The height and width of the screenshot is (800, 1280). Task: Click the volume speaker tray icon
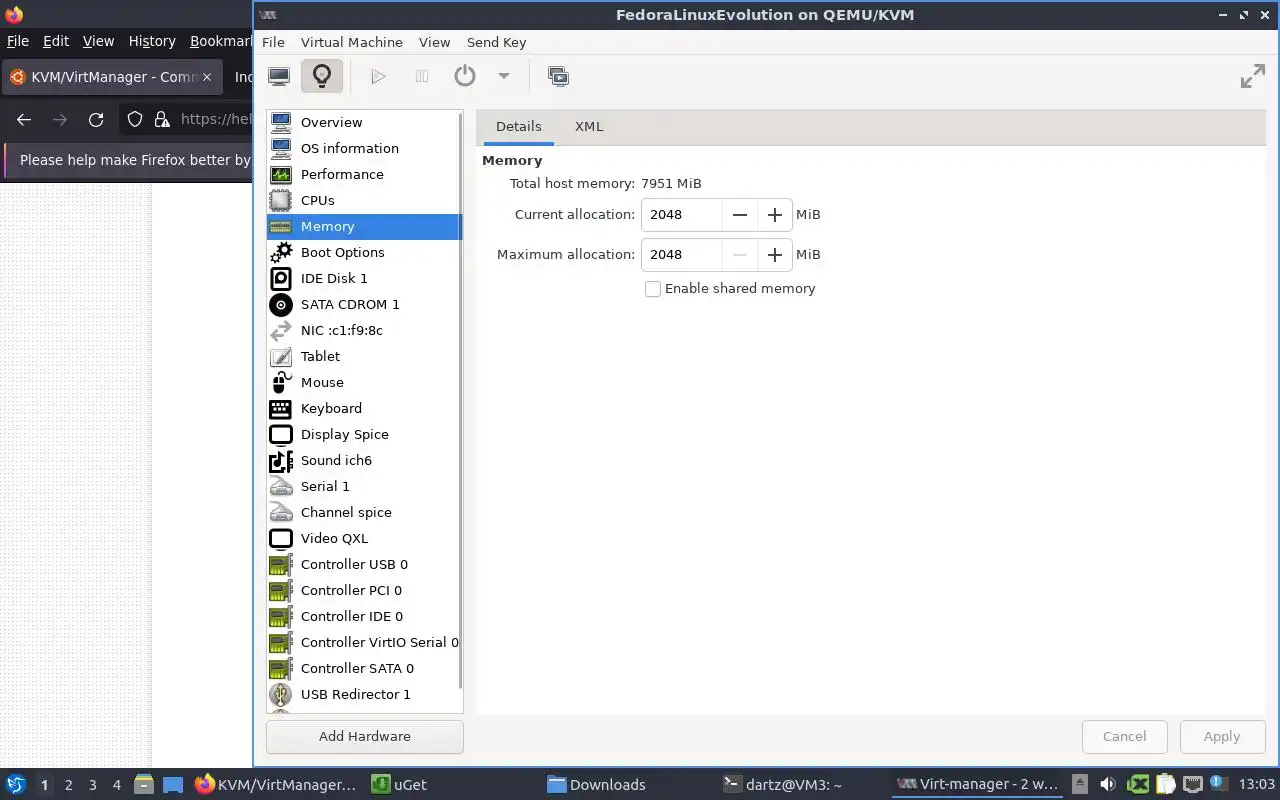tap(1108, 785)
